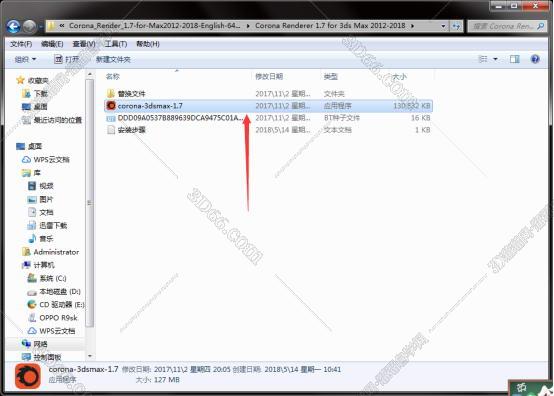Click the blue help icon

tap(535, 59)
